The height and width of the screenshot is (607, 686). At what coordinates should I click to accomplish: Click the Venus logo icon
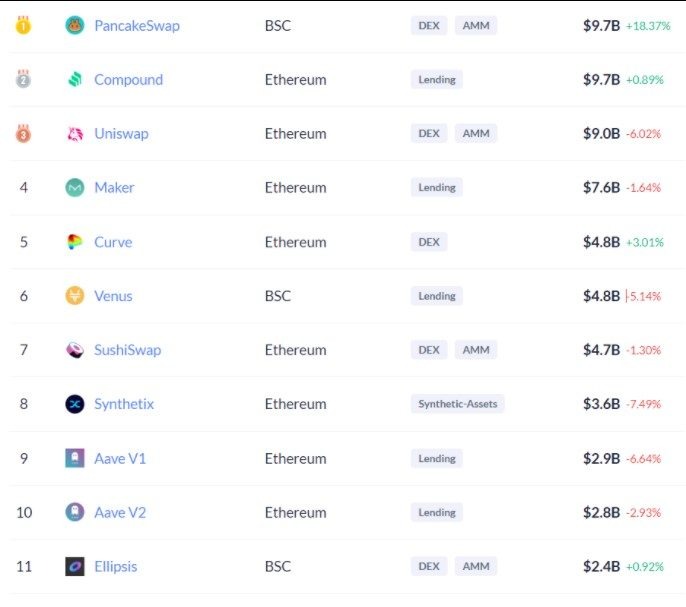coord(75,296)
